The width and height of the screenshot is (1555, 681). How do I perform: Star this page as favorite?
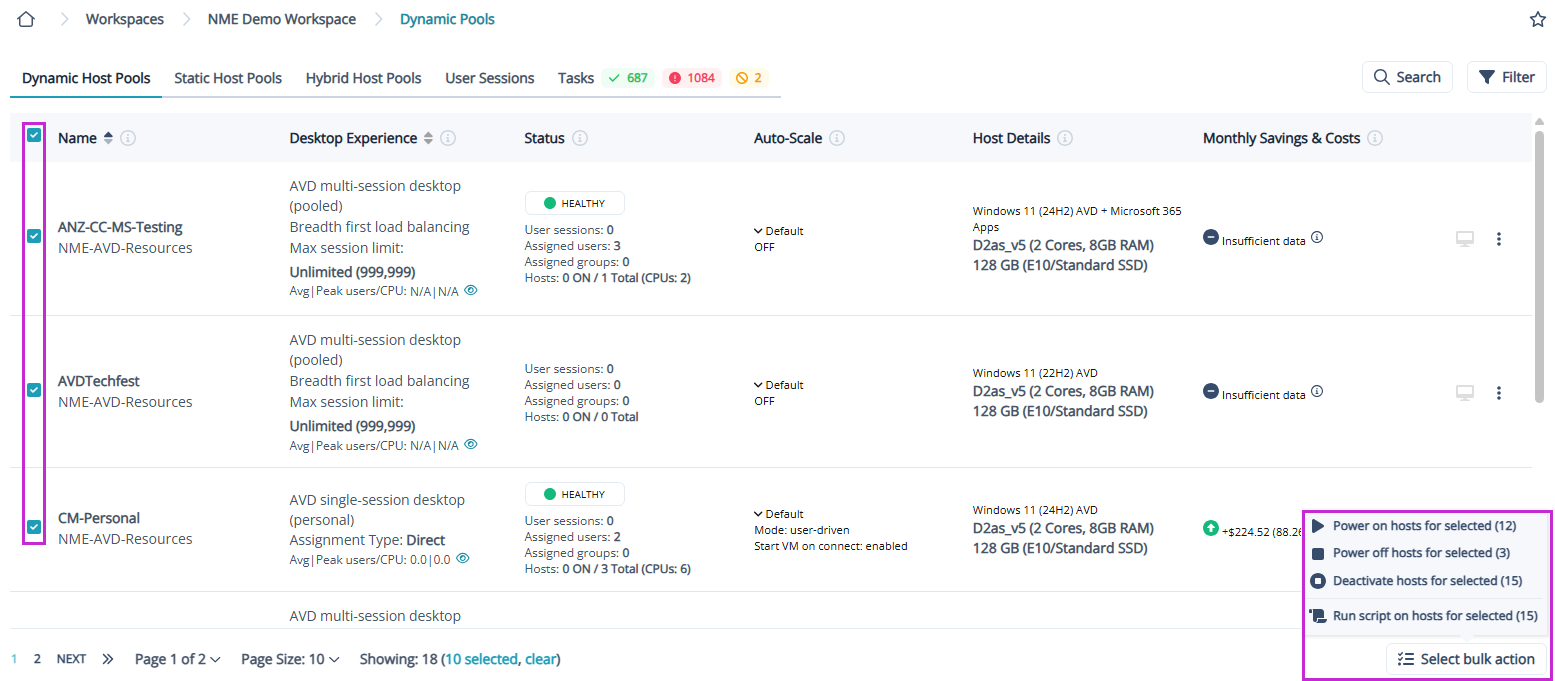[1537, 20]
